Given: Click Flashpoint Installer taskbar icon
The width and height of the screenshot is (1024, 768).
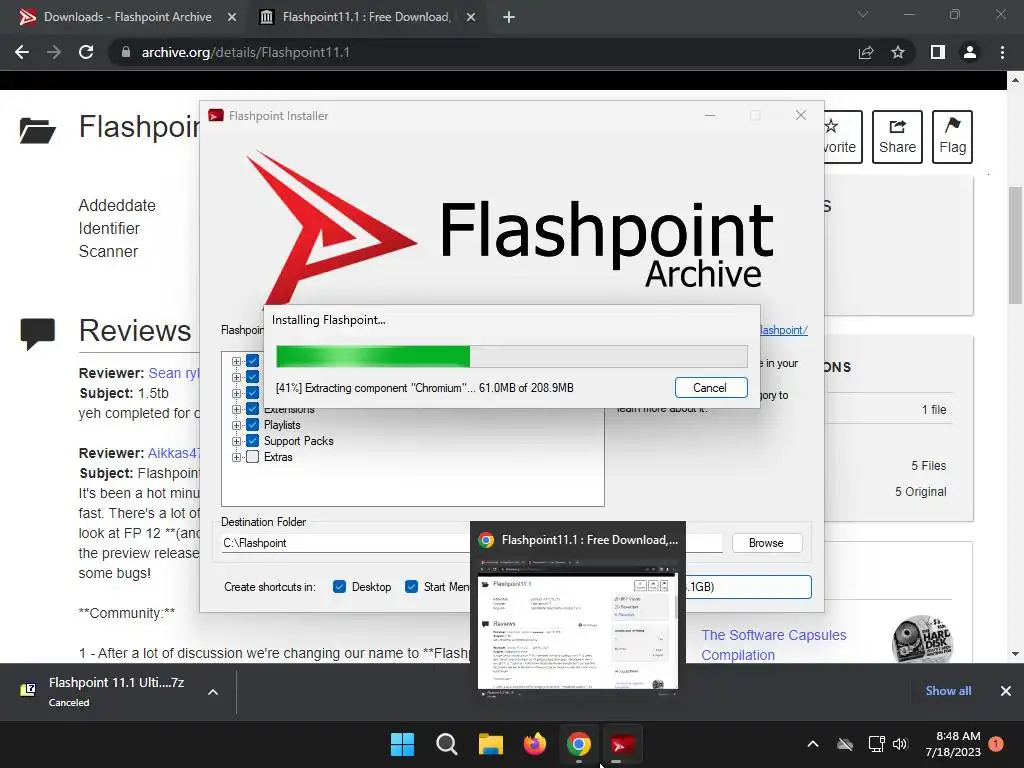Looking at the screenshot, I should click(x=622, y=744).
